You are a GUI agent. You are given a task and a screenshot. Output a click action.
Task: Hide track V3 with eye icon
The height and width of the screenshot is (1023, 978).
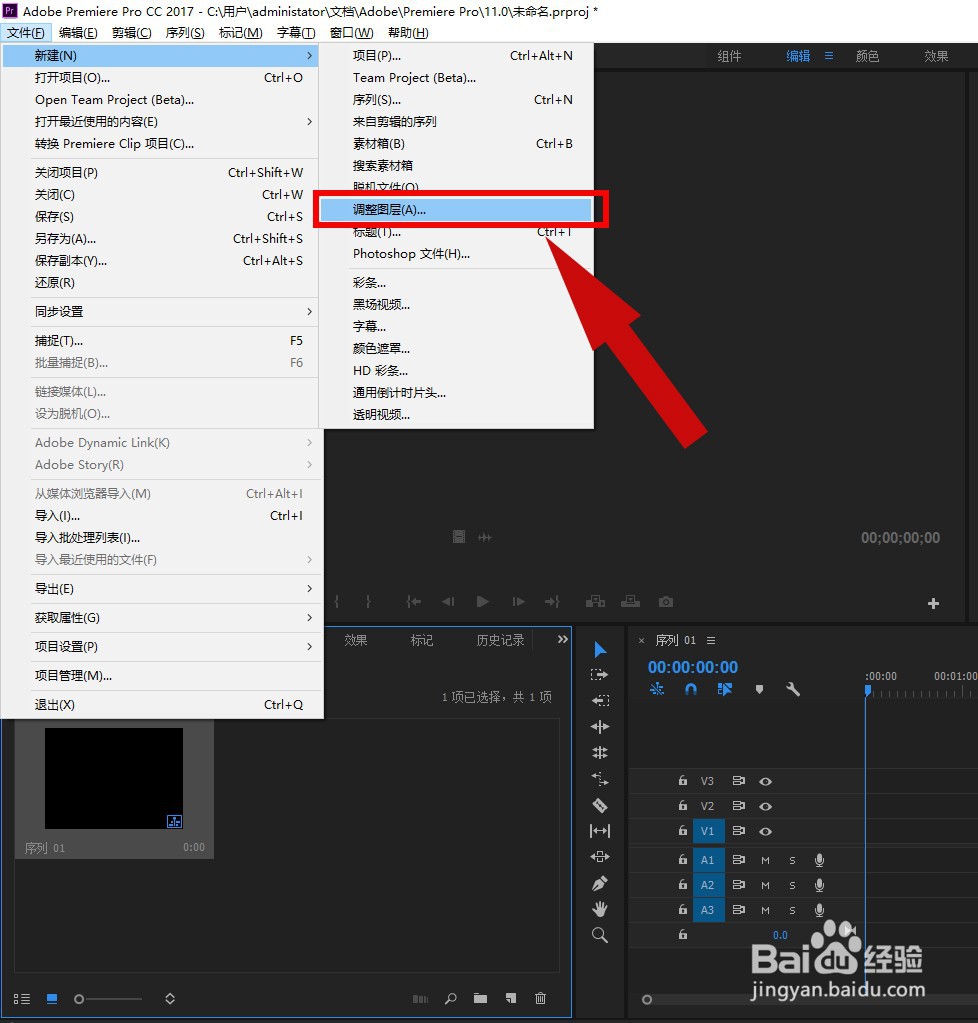tap(766, 781)
